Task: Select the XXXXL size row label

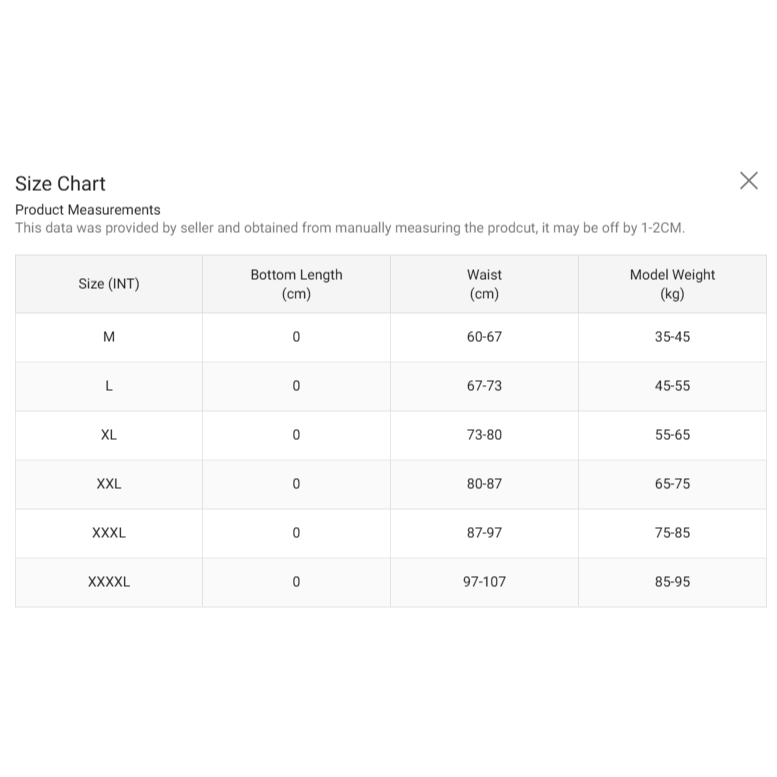Action: pos(109,582)
